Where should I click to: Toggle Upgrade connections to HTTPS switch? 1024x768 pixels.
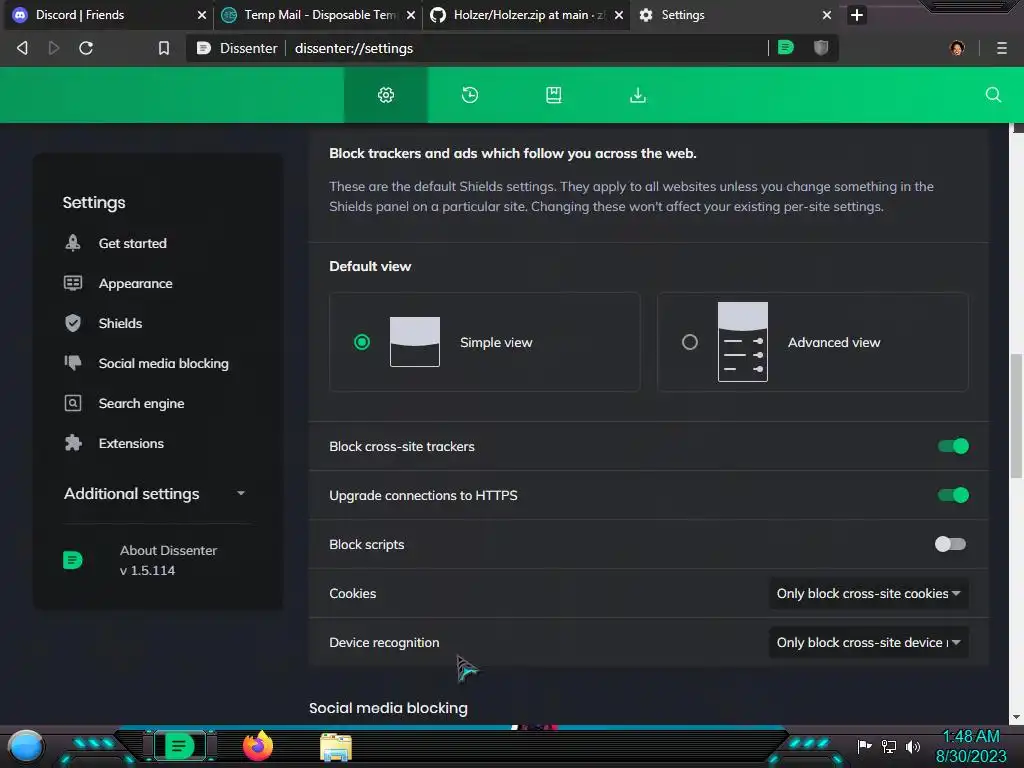coord(953,495)
